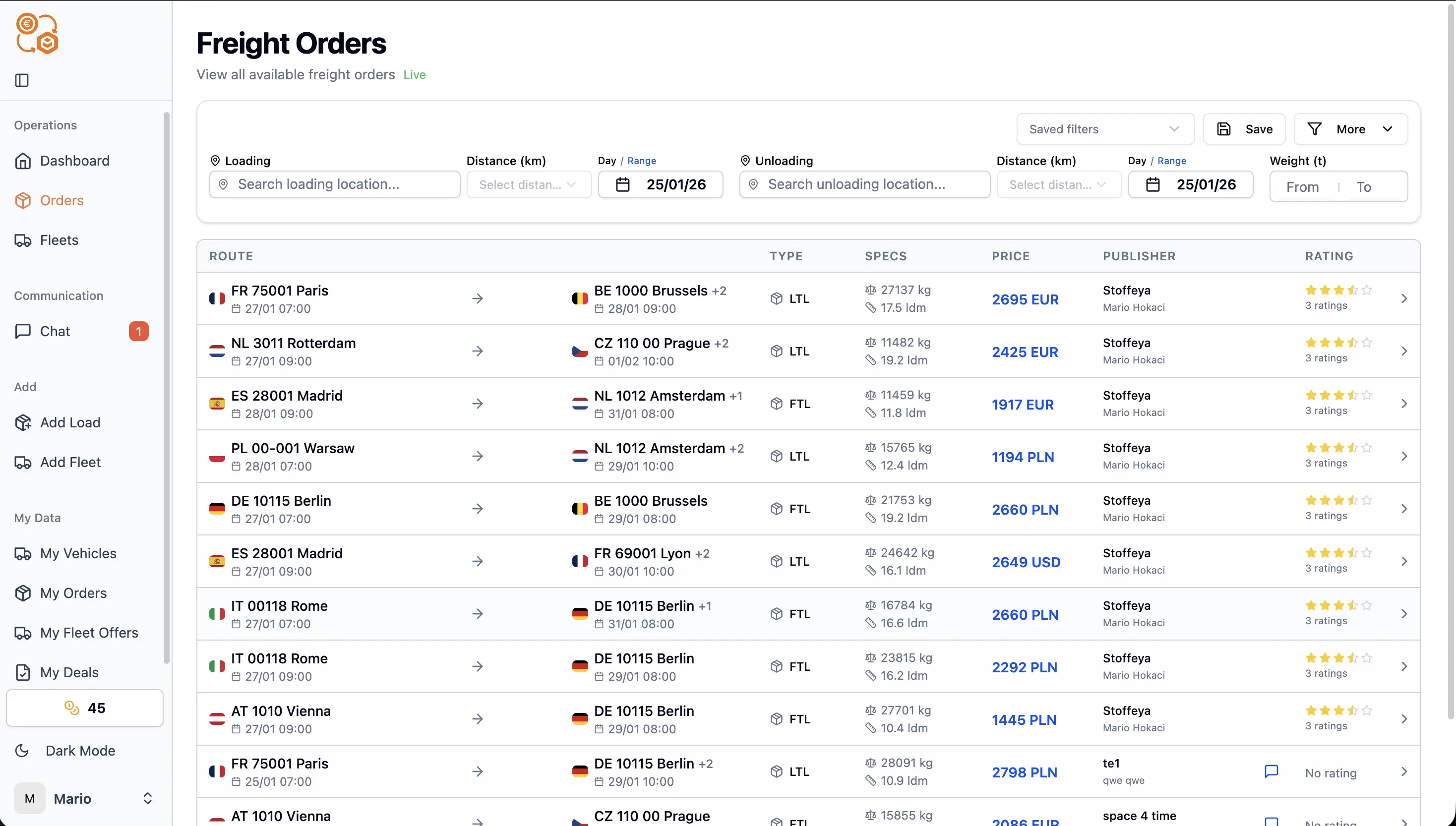Expand the More options dropdown
The image size is (1456, 826).
point(1351,129)
